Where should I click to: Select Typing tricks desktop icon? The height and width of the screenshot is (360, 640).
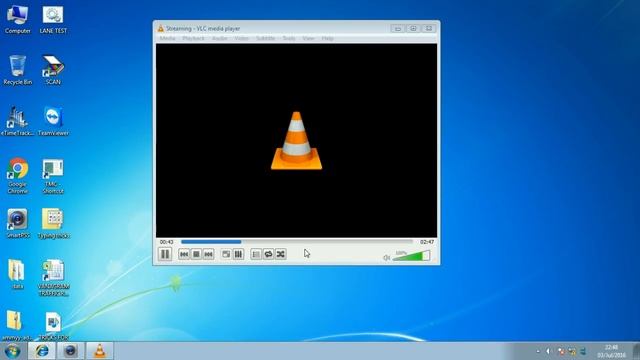coord(53,224)
